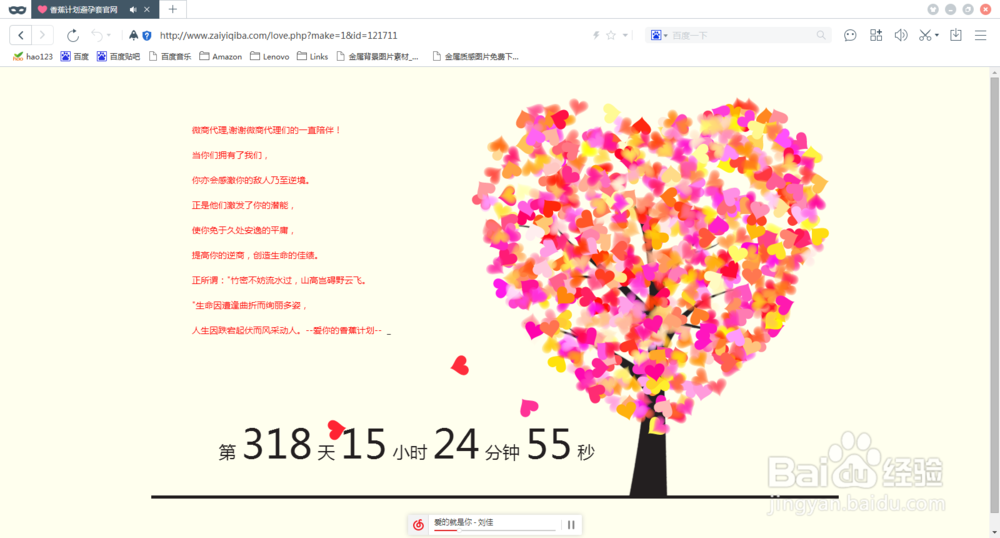Click the day count 318
1000x538 pixels.
tap(277, 444)
